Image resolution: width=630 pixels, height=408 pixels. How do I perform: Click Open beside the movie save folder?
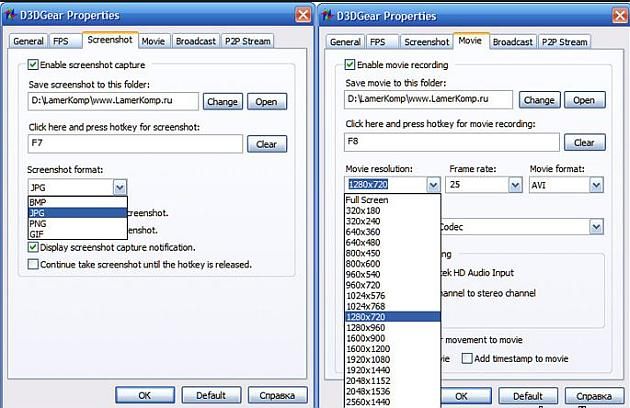[x=583, y=100]
